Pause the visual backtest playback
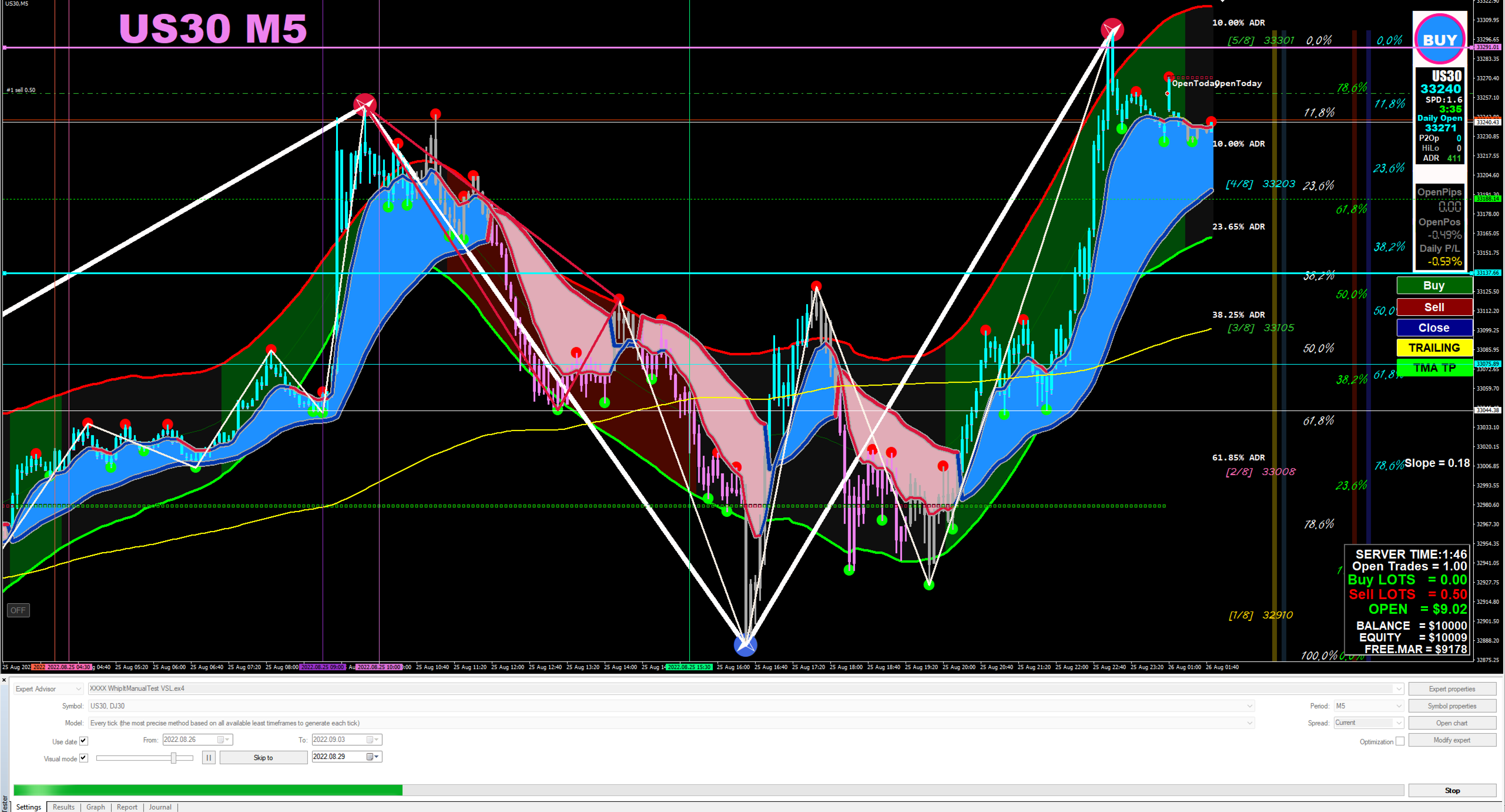 click(209, 758)
